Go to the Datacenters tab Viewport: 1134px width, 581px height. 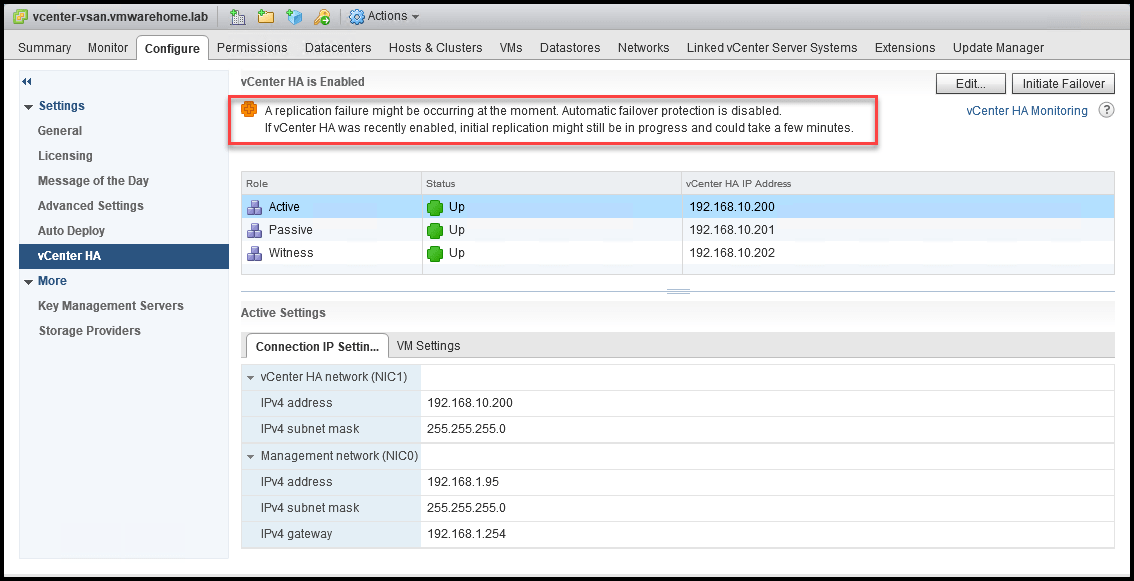pos(338,48)
